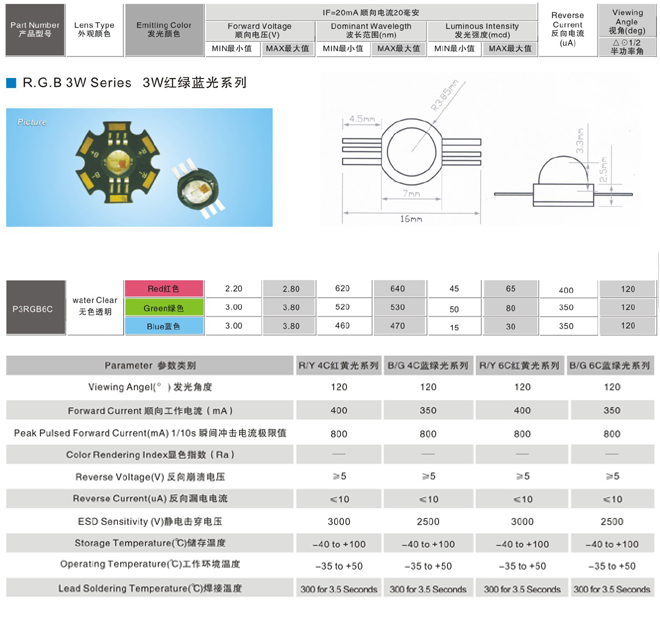Select the Red emitting color cell

click(x=161, y=289)
